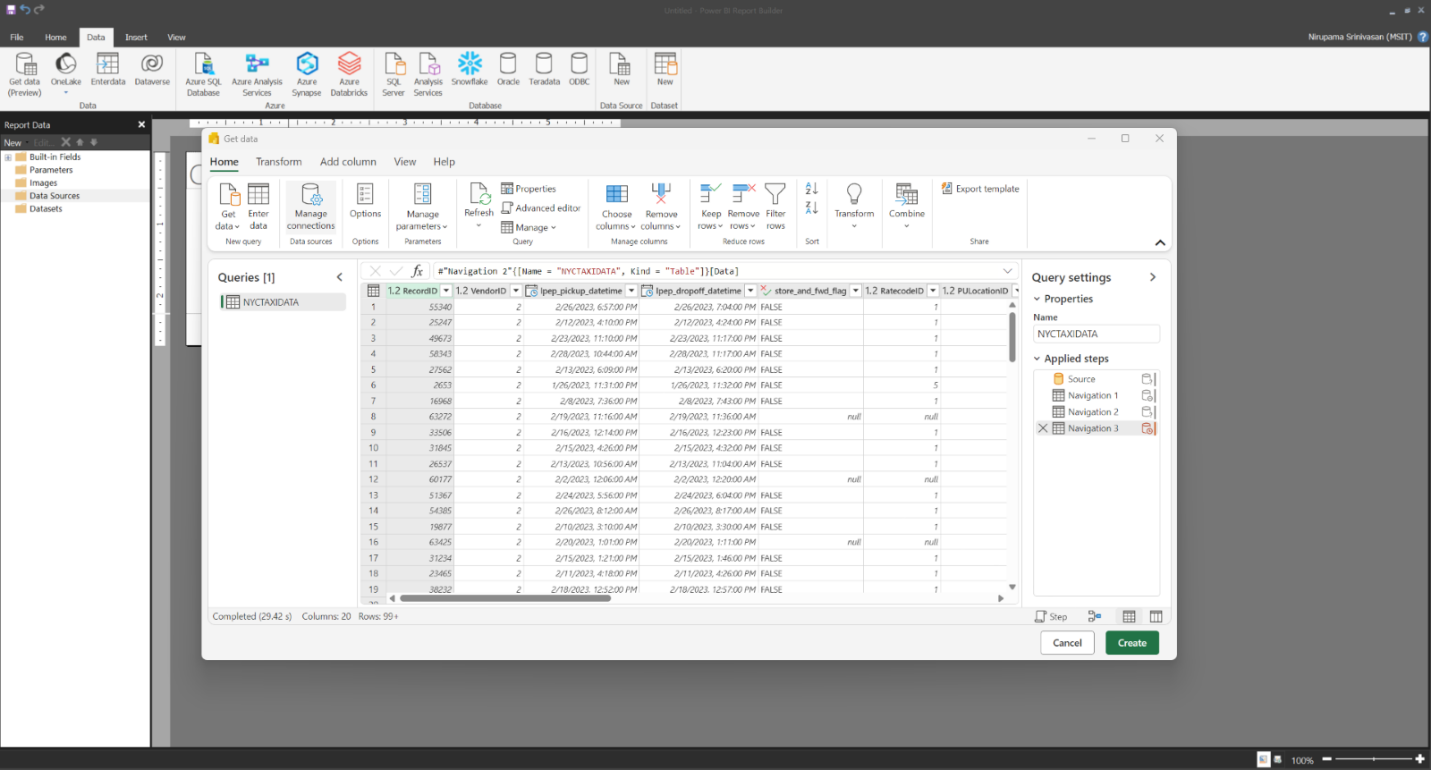Click the Cancel button
Screen dimensions: 1431x770
tap(1067, 643)
